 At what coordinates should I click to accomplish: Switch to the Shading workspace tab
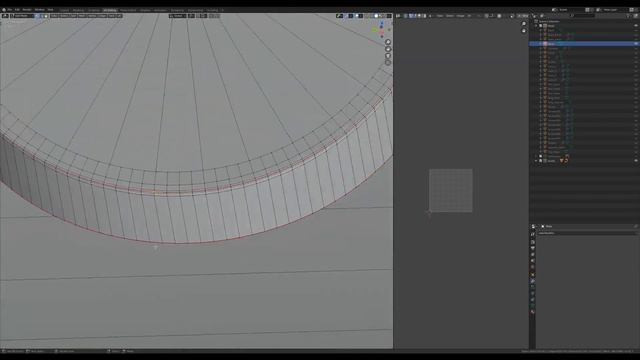coord(145,10)
